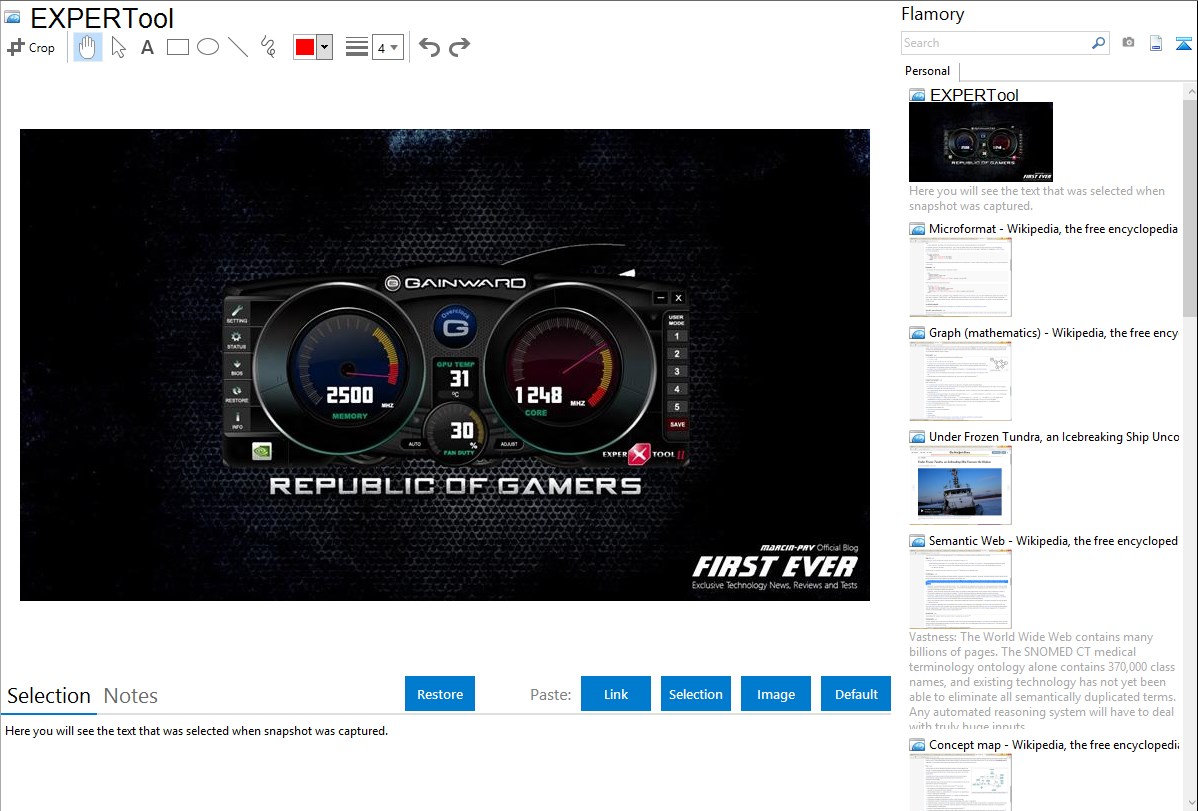Click the Paste Link button

coord(616,694)
